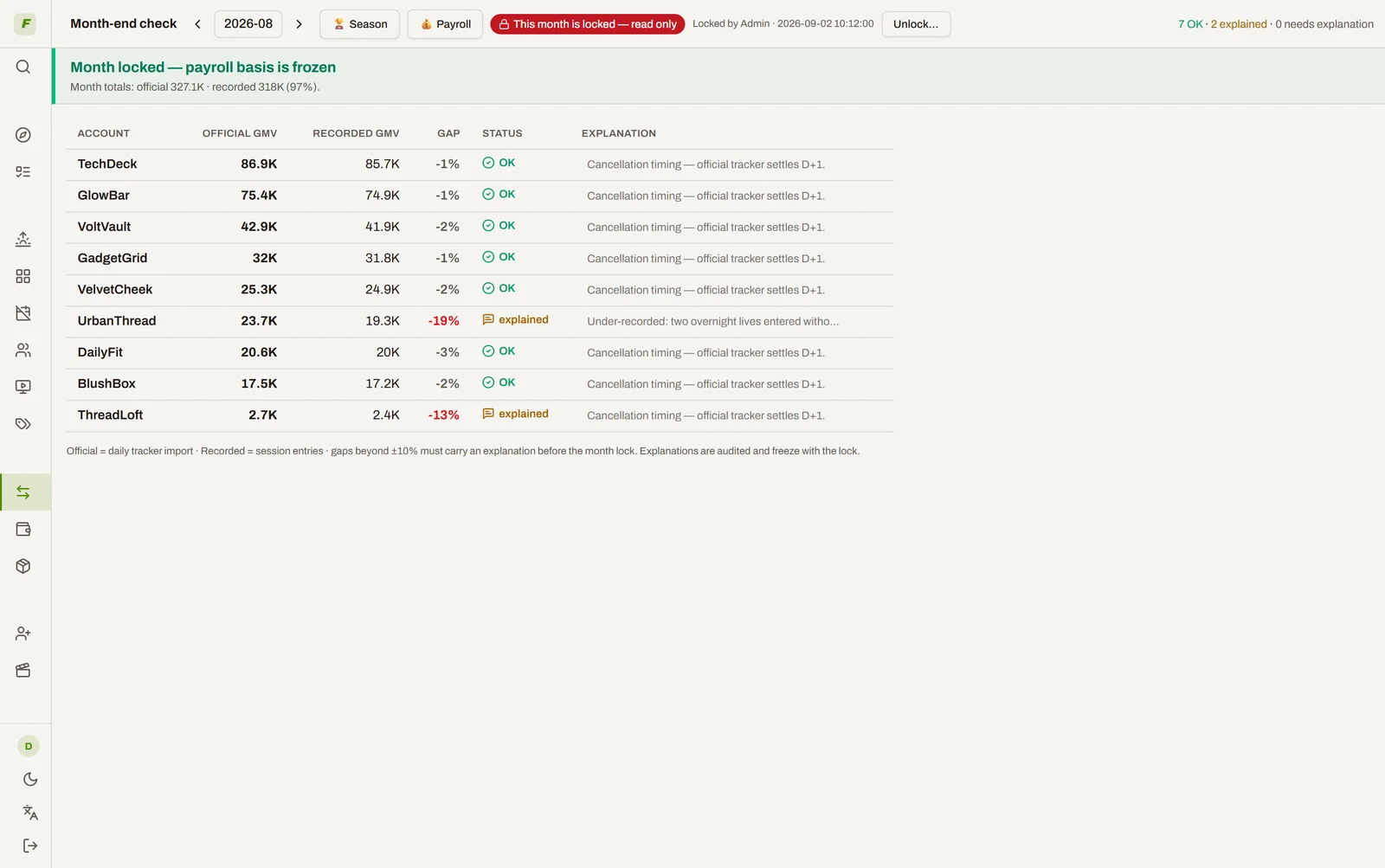Click TechDeck's official GMV 86.9K
The height and width of the screenshot is (868, 1385).
click(x=259, y=164)
